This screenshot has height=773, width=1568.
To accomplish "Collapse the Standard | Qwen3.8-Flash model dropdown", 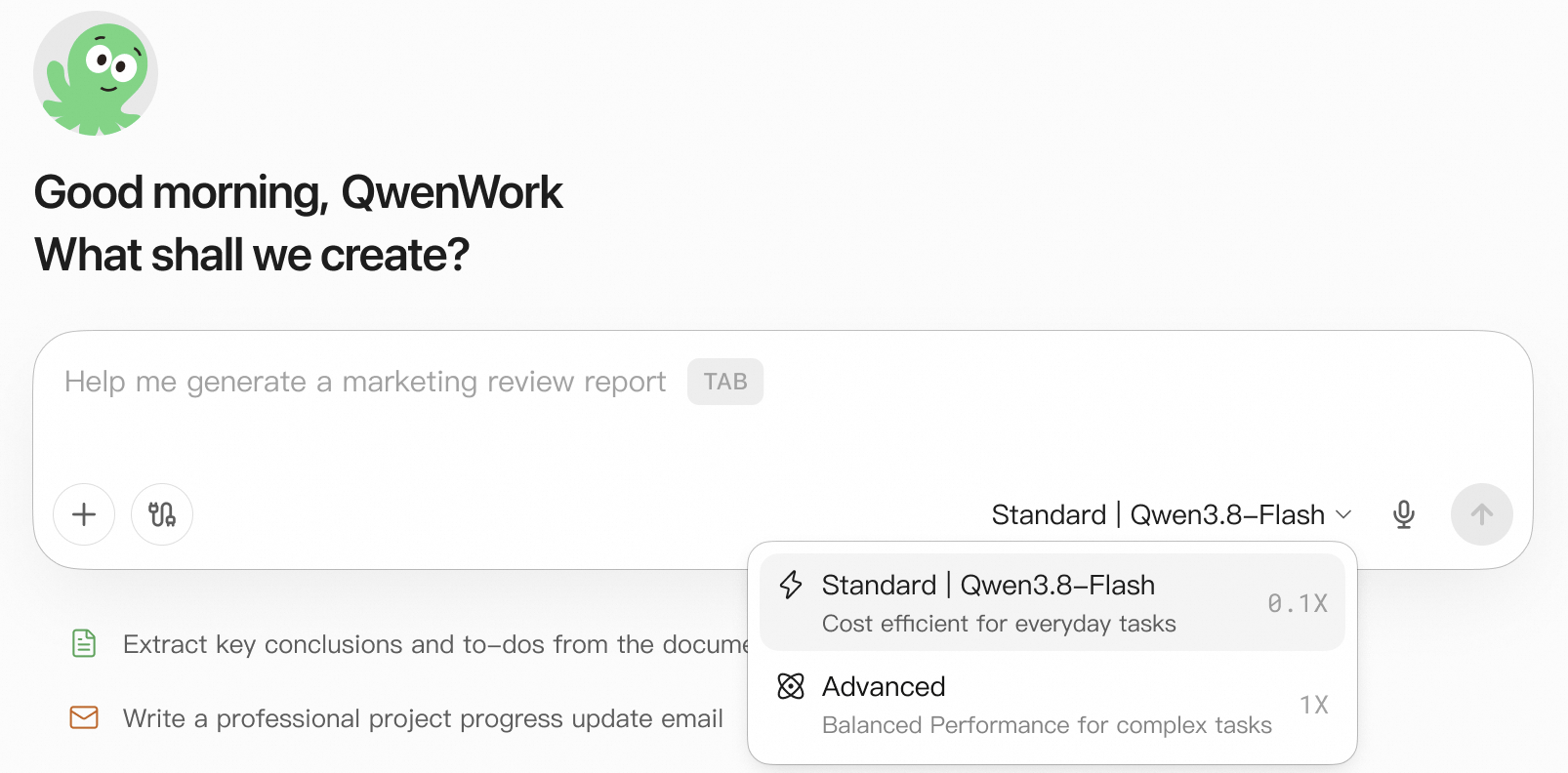I will [1172, 514].
